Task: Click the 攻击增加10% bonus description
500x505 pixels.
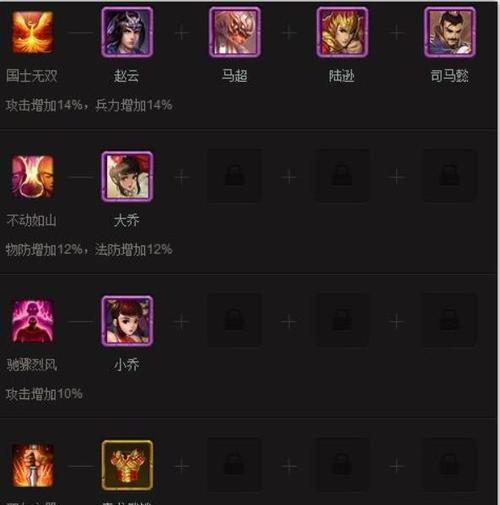Action: (x=44, y=394)
